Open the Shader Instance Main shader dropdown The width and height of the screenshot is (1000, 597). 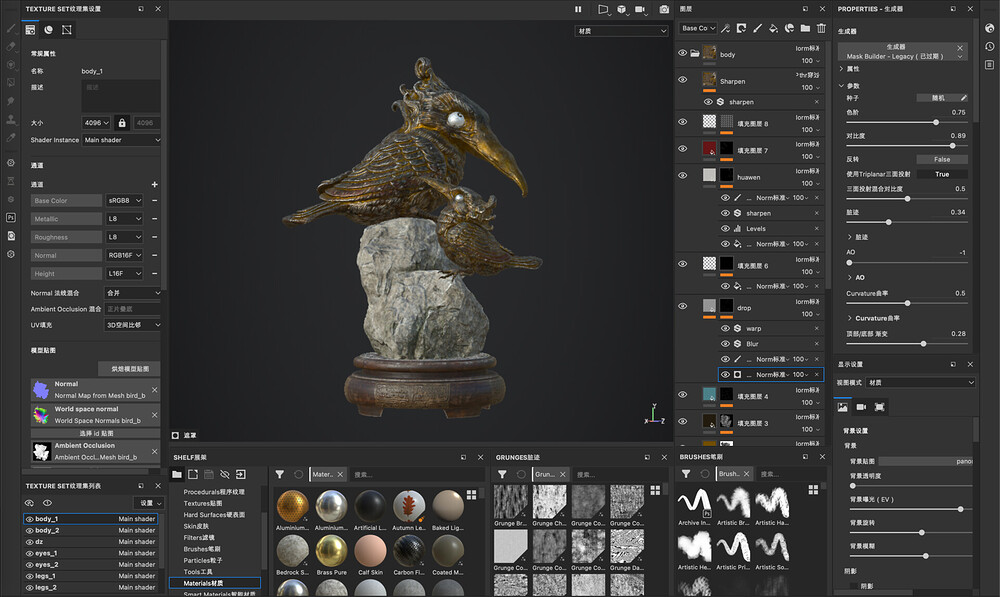[x=121, y=140]
